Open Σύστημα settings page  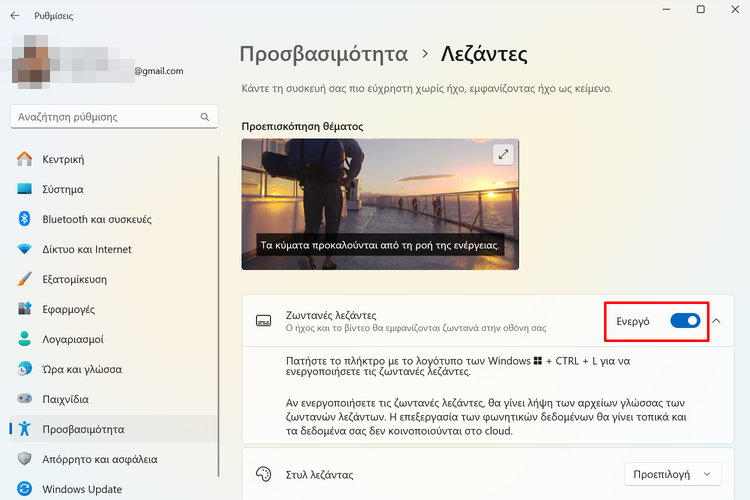point(114,189)
